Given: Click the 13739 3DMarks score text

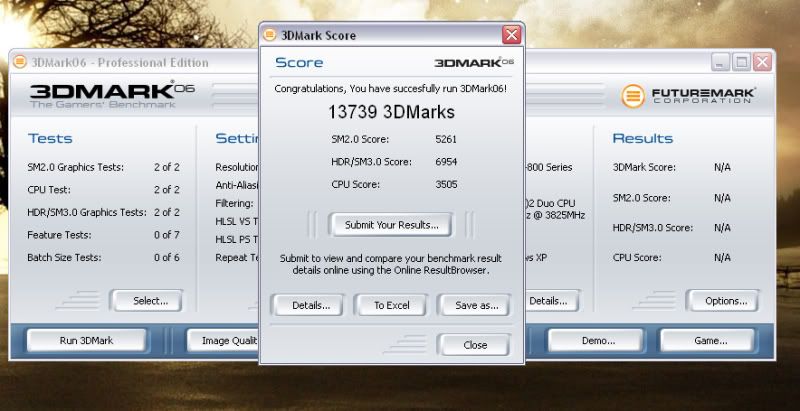Looking at the screenshot, I should tap(391, 112).
